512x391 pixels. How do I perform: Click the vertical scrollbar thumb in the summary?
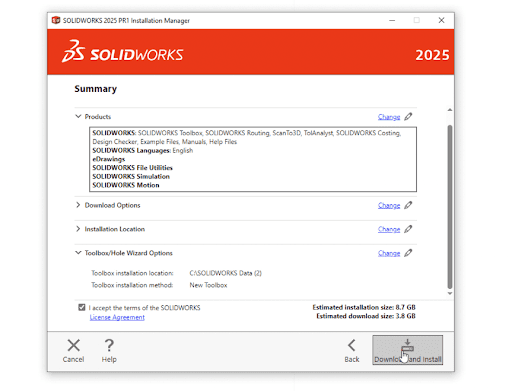click(450, 207)
